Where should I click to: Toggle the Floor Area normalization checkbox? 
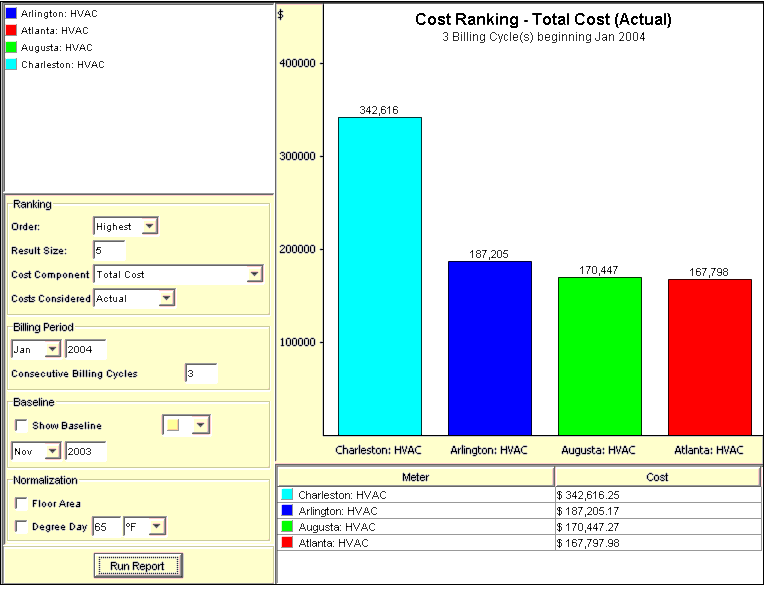(22, 504)
